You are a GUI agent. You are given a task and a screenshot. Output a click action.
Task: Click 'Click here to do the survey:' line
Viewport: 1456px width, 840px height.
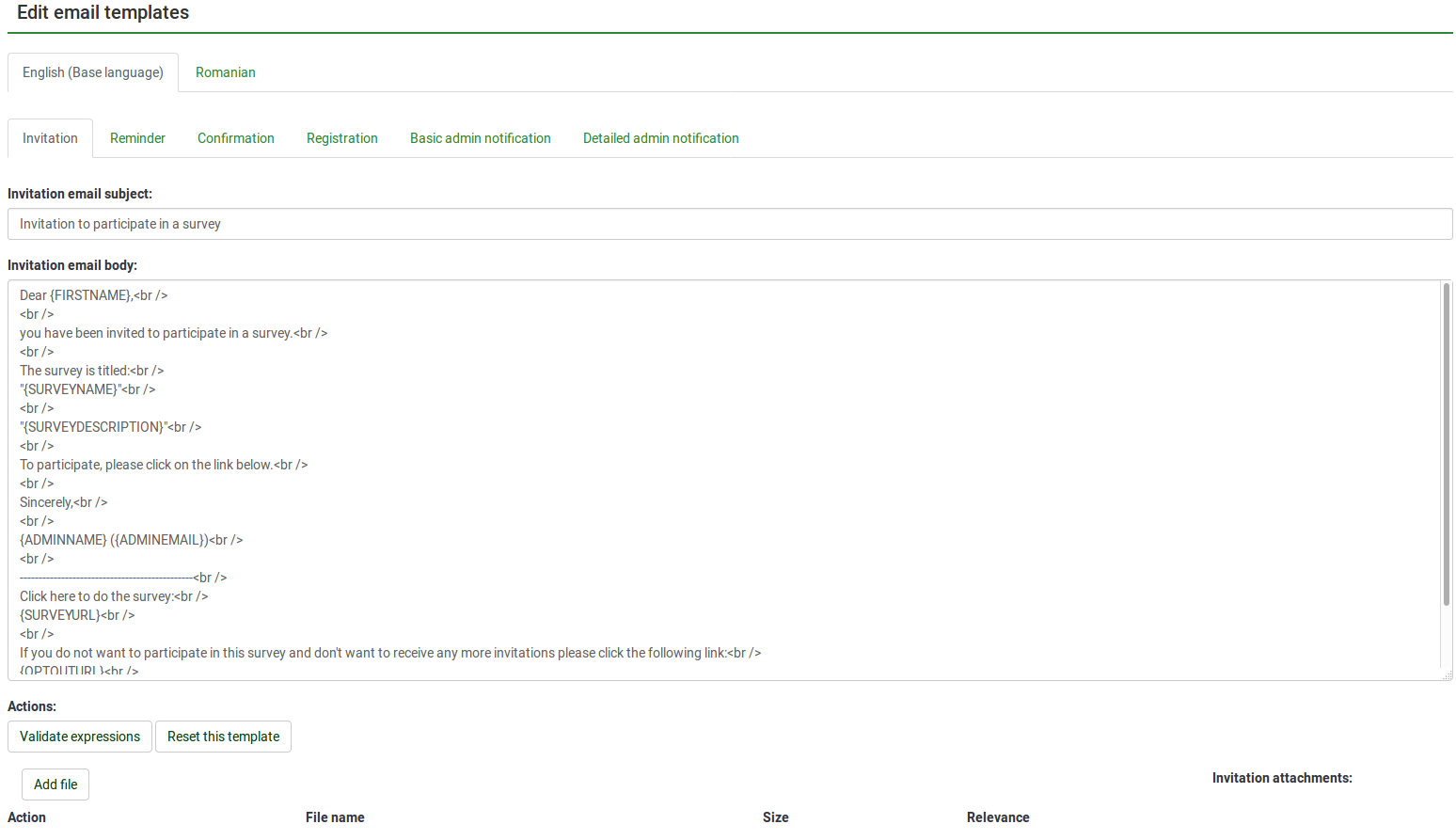point(114,596)
